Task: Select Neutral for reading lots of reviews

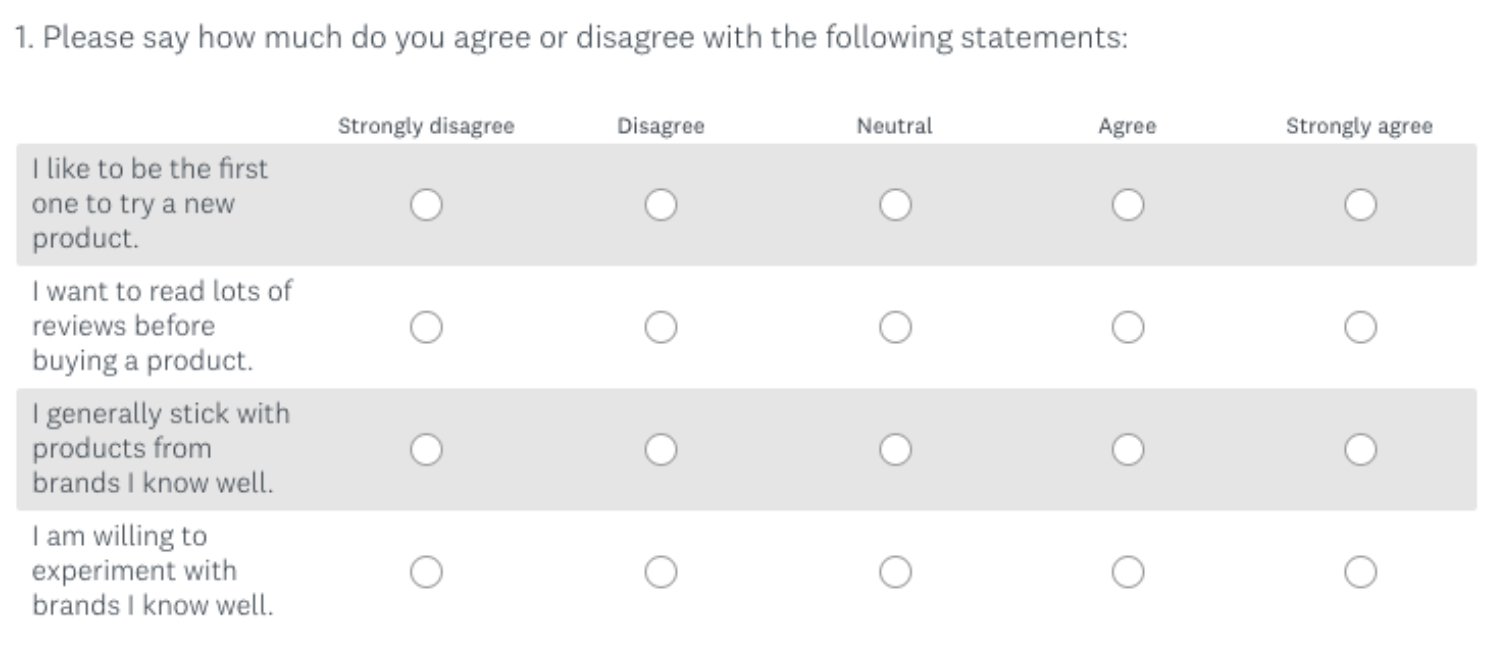Action: tap(895, 324)
